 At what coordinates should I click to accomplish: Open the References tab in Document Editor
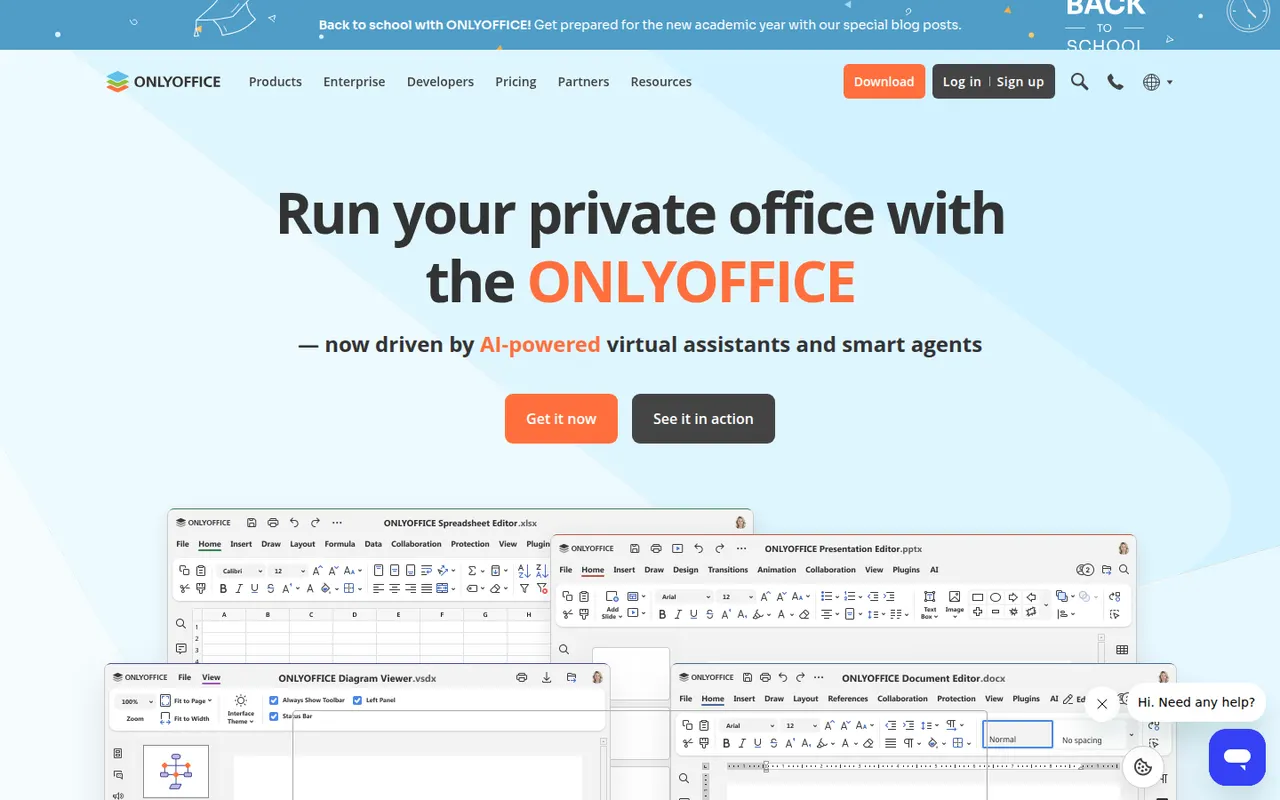tap(848, 699)
